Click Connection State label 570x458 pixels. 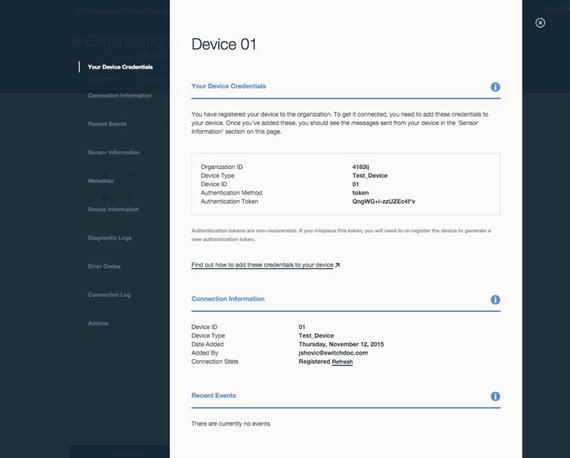[215, 362]
